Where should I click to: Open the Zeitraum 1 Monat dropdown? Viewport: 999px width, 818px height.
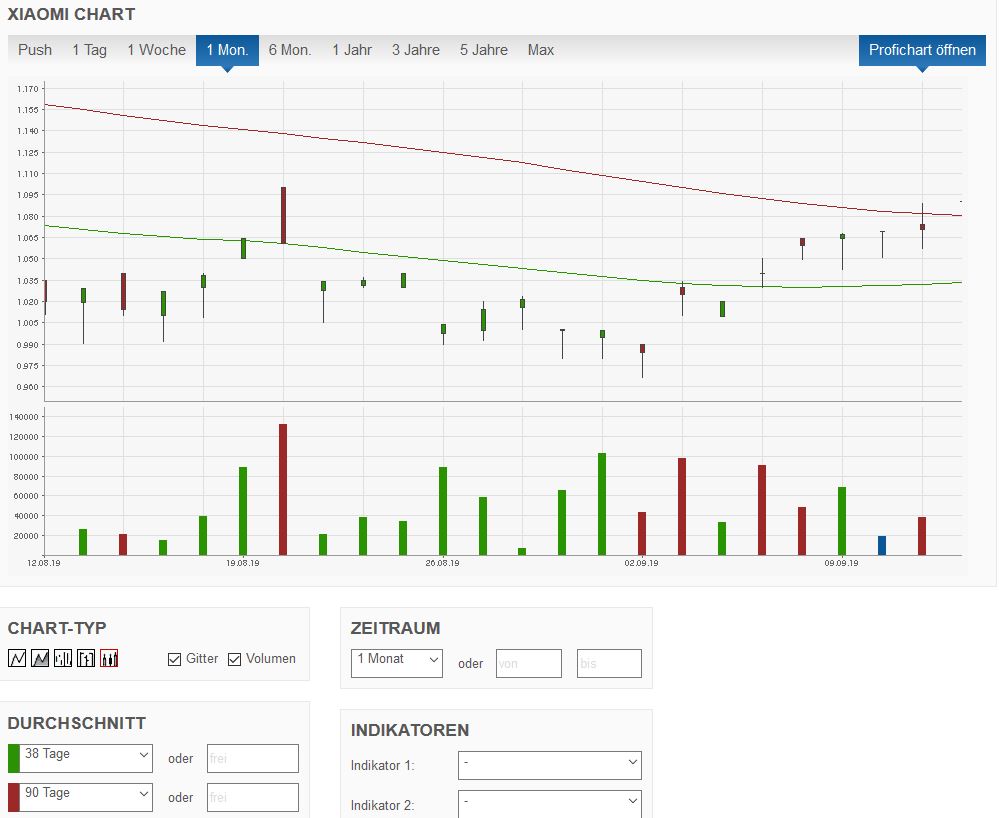(397, 663)
